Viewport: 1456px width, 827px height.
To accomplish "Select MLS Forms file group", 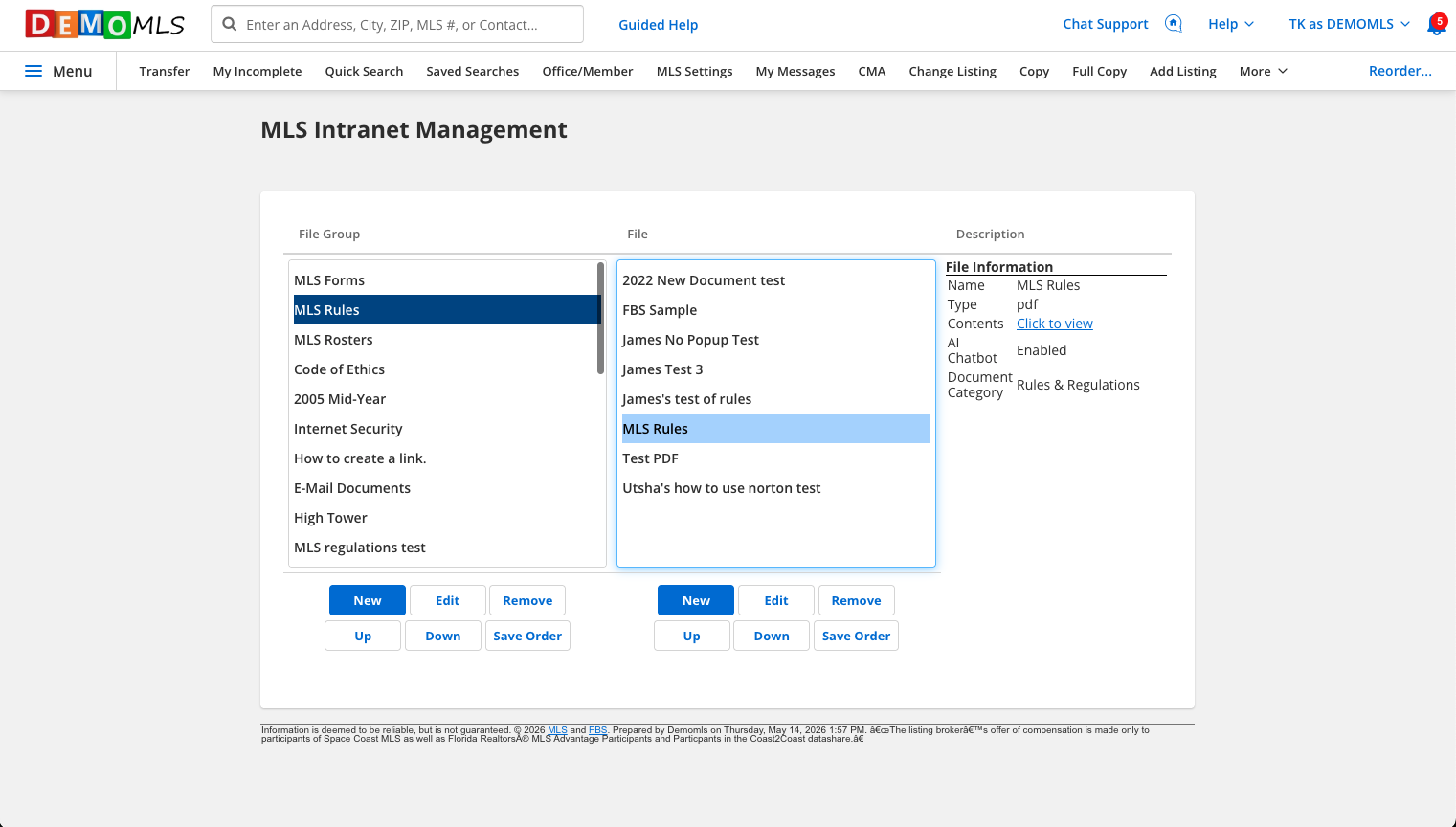I will [x=445, y=280].
